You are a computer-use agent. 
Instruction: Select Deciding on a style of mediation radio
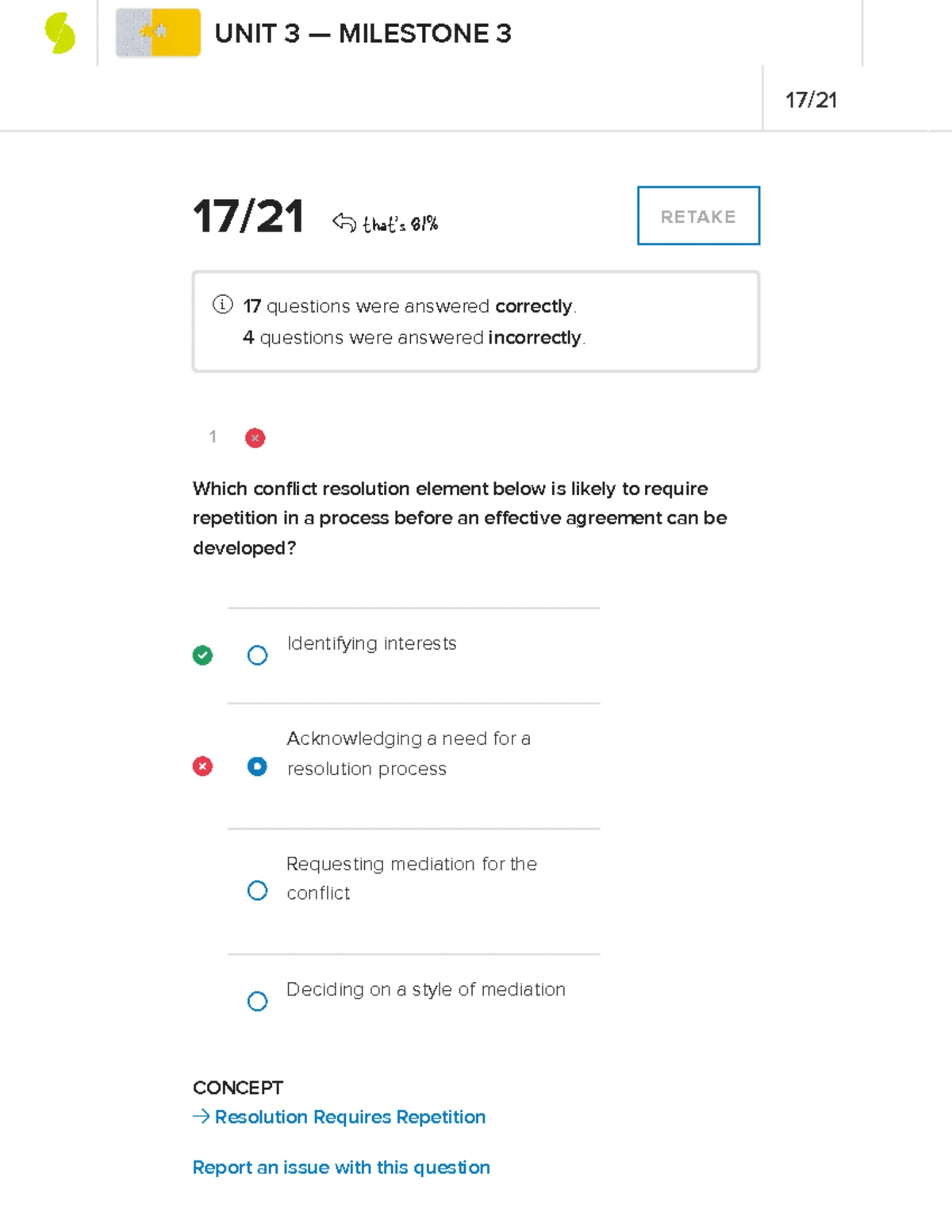[257, 1001]
